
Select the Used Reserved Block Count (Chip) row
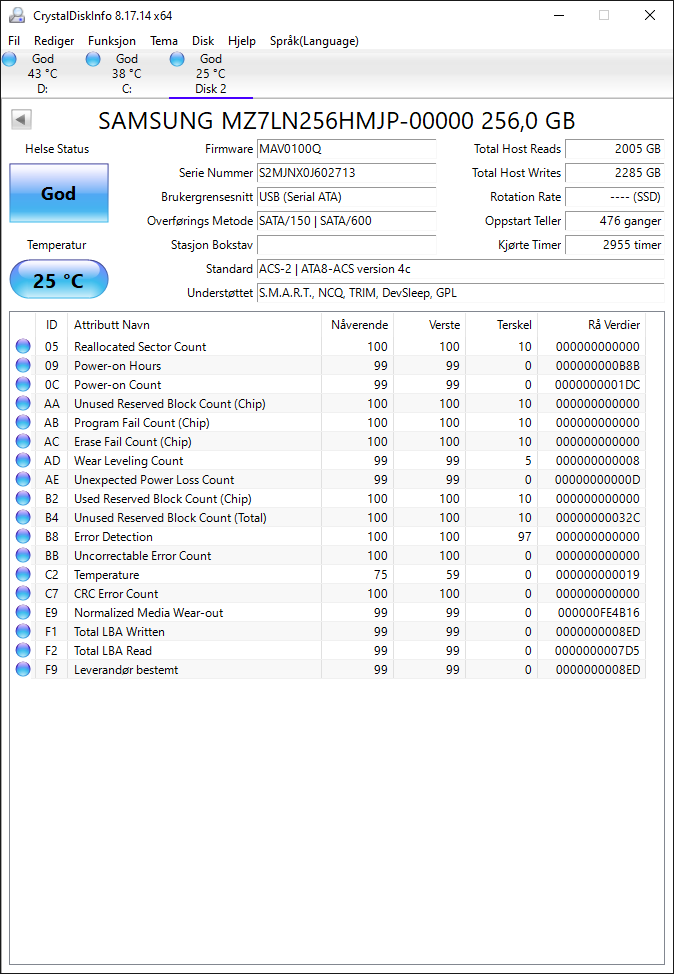coord(329,499)
